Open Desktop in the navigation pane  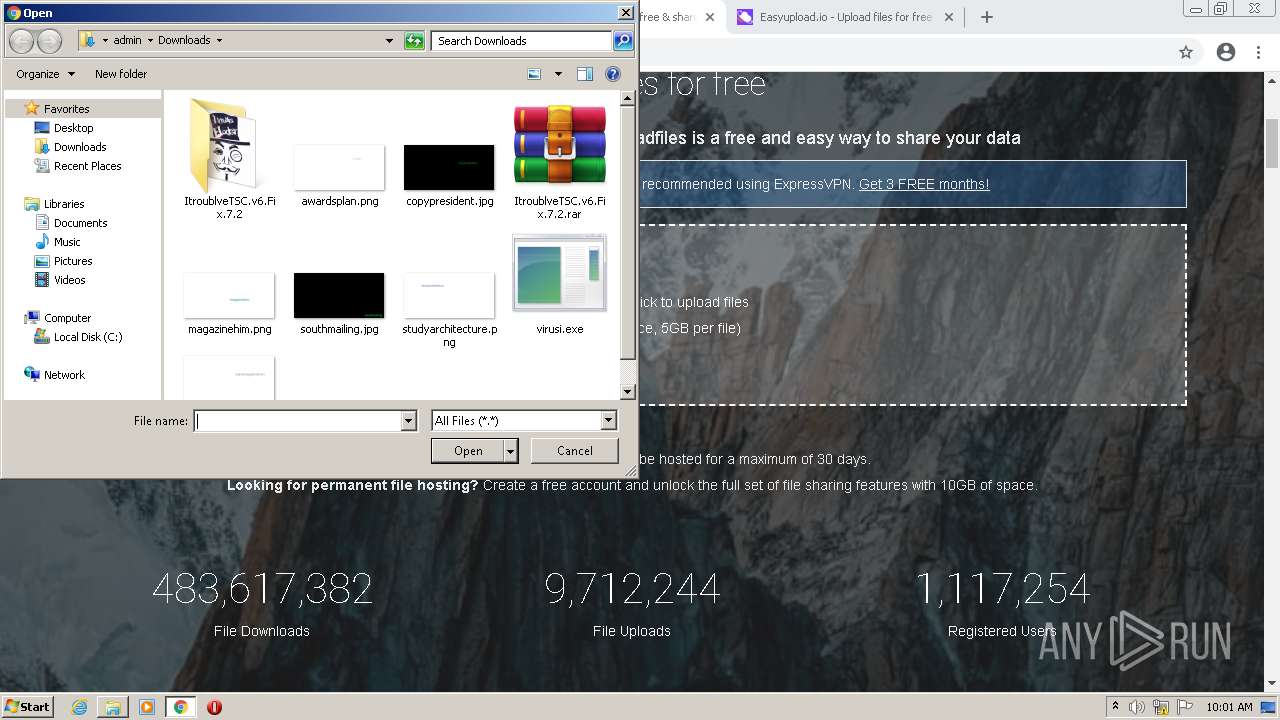pos(73,128)
